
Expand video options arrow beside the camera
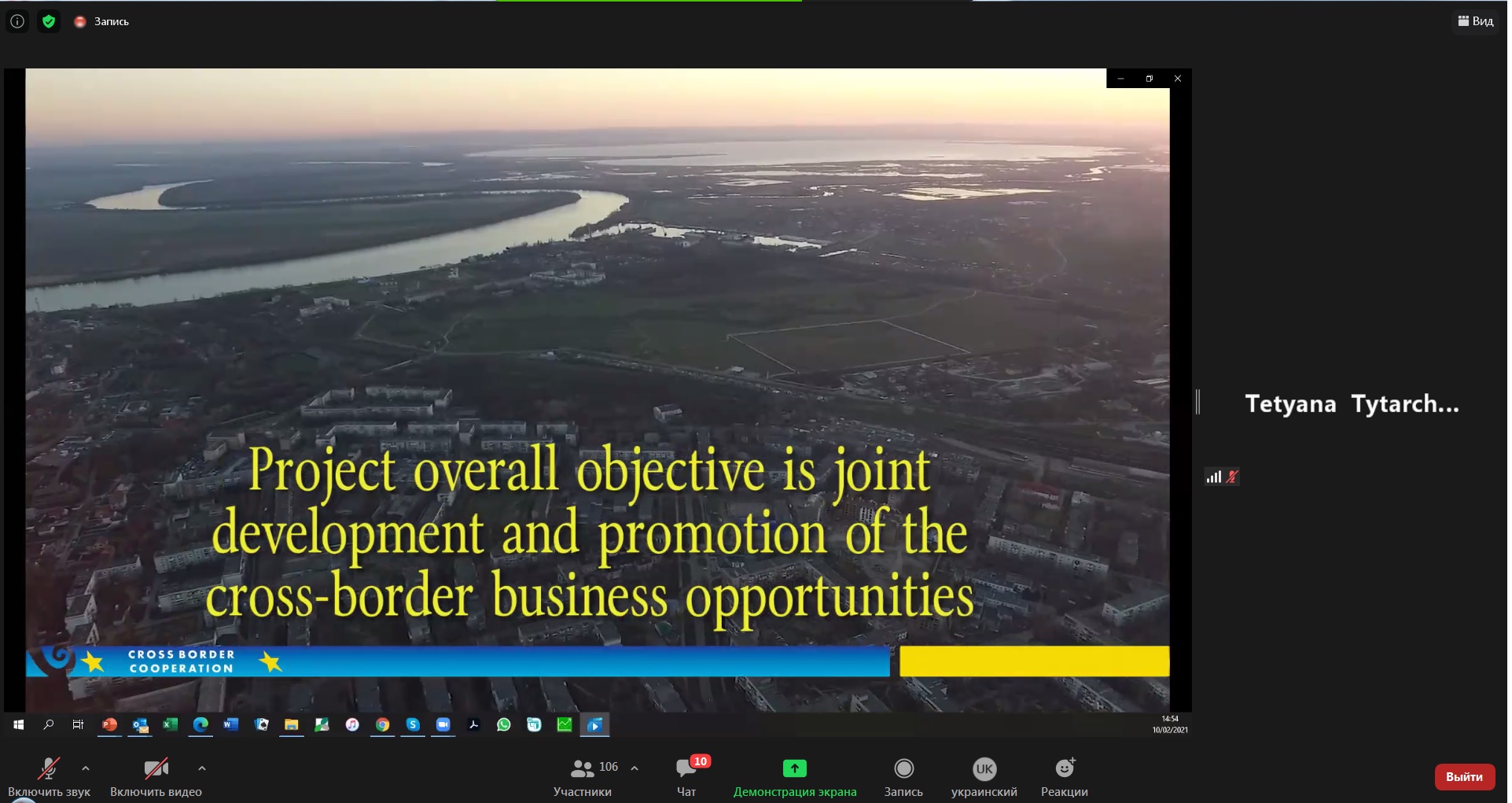tap(202, 768)
